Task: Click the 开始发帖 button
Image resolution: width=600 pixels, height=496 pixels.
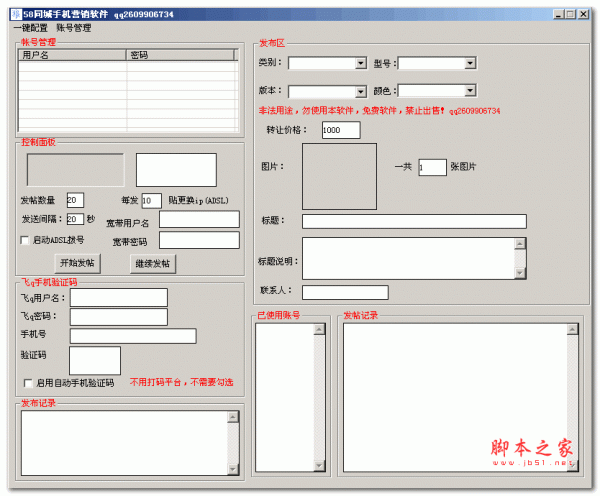Action: [77, 263]
